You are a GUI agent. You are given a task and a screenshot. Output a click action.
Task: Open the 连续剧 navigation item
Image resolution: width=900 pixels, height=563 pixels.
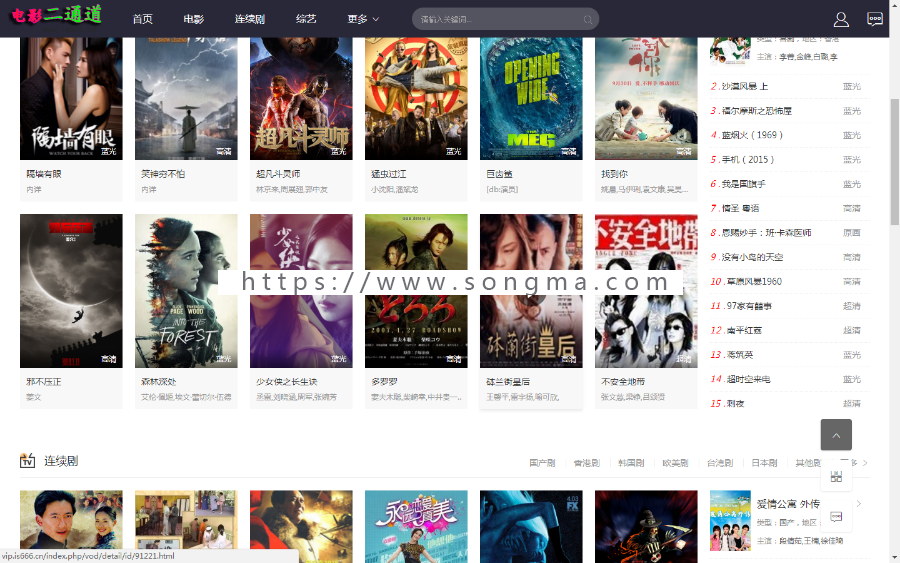pyautogui.click(x=250, y=19)
